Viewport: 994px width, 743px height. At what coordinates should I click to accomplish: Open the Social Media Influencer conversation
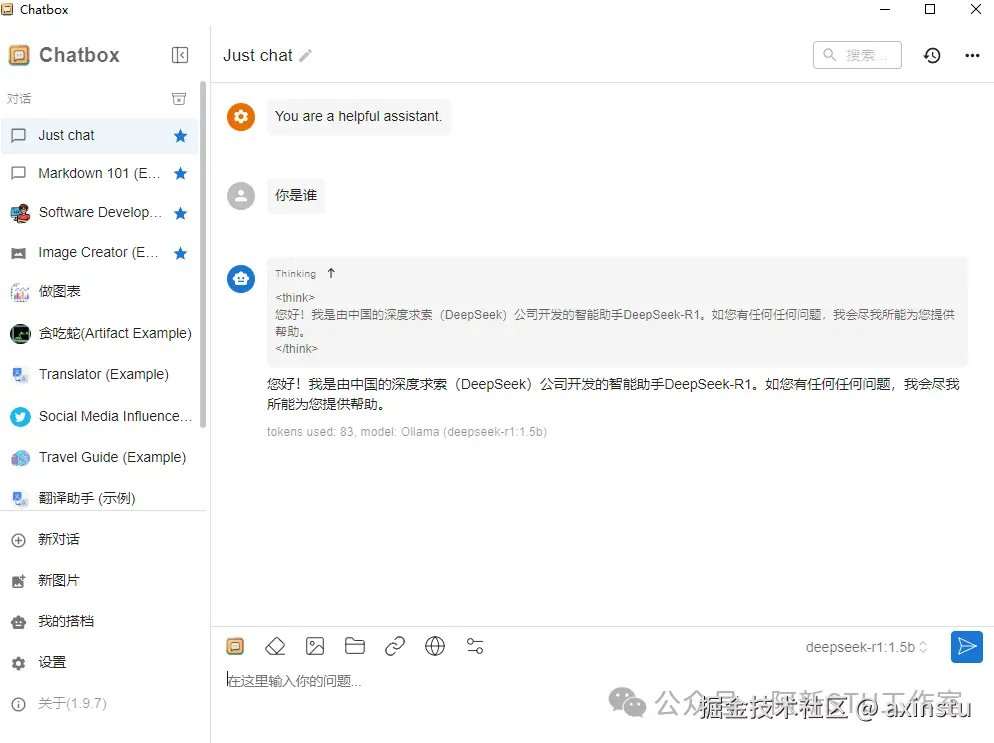pos(100,417)
